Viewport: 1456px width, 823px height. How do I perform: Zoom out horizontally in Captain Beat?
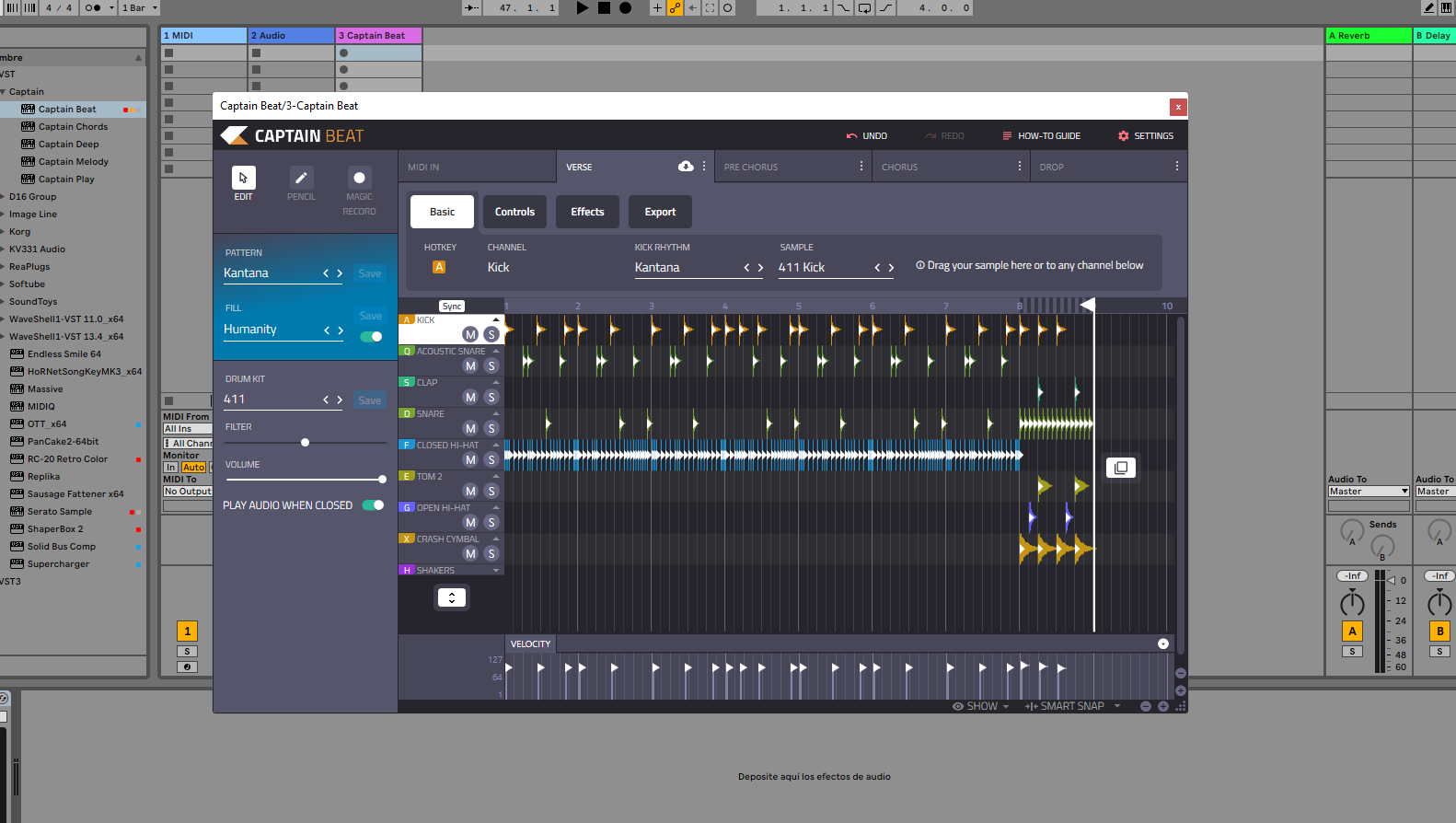click(1146, 706)
